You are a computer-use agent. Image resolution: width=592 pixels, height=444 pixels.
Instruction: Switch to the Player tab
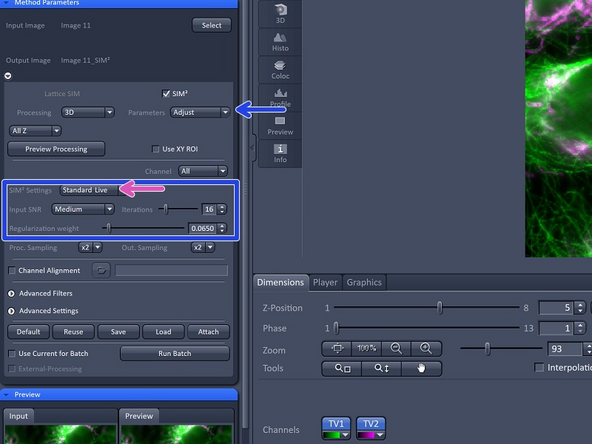[325, 282]
